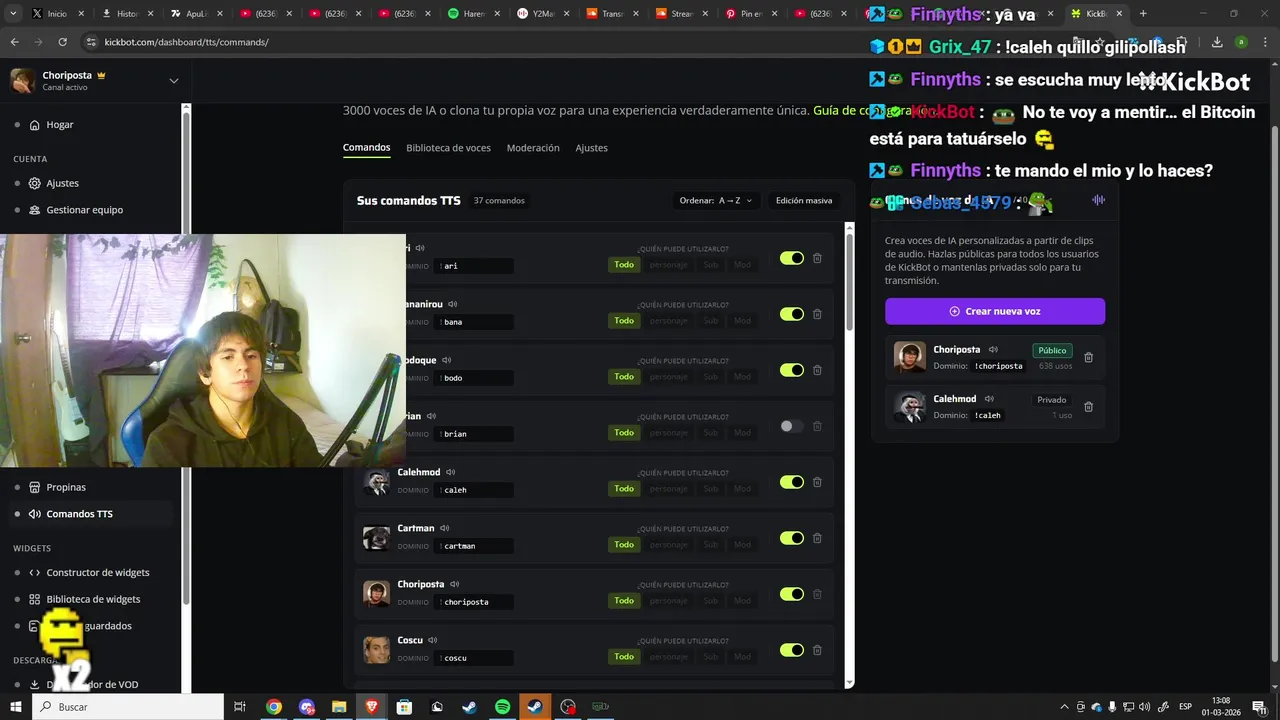Delete the bodoque command via trash icon
Screen dimensions: 1280x720
pyautogui.click(x=817, y=370)
